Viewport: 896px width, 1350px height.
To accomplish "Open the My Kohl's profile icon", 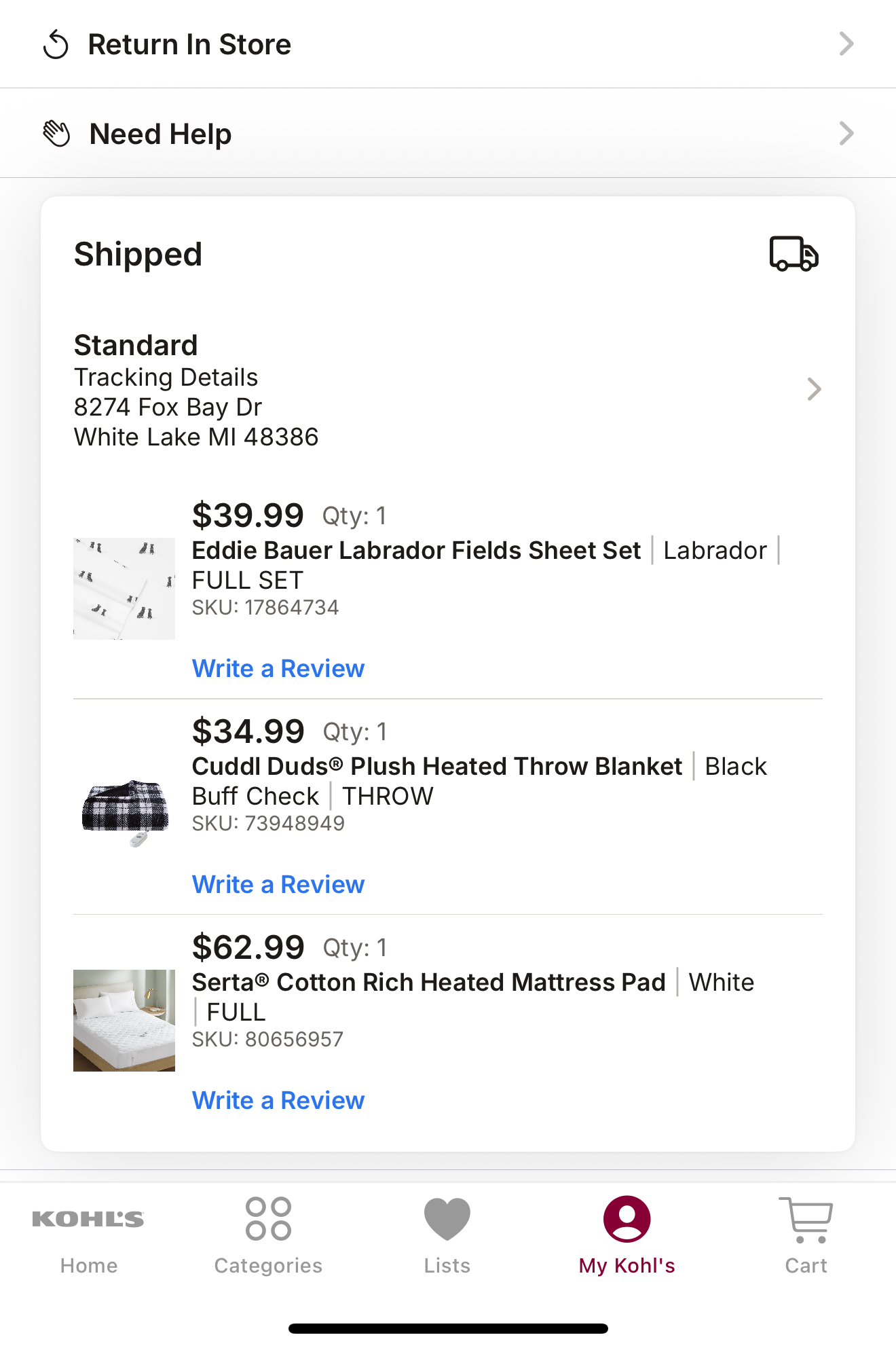I will pyautogui.click(x=627, y=1219).
